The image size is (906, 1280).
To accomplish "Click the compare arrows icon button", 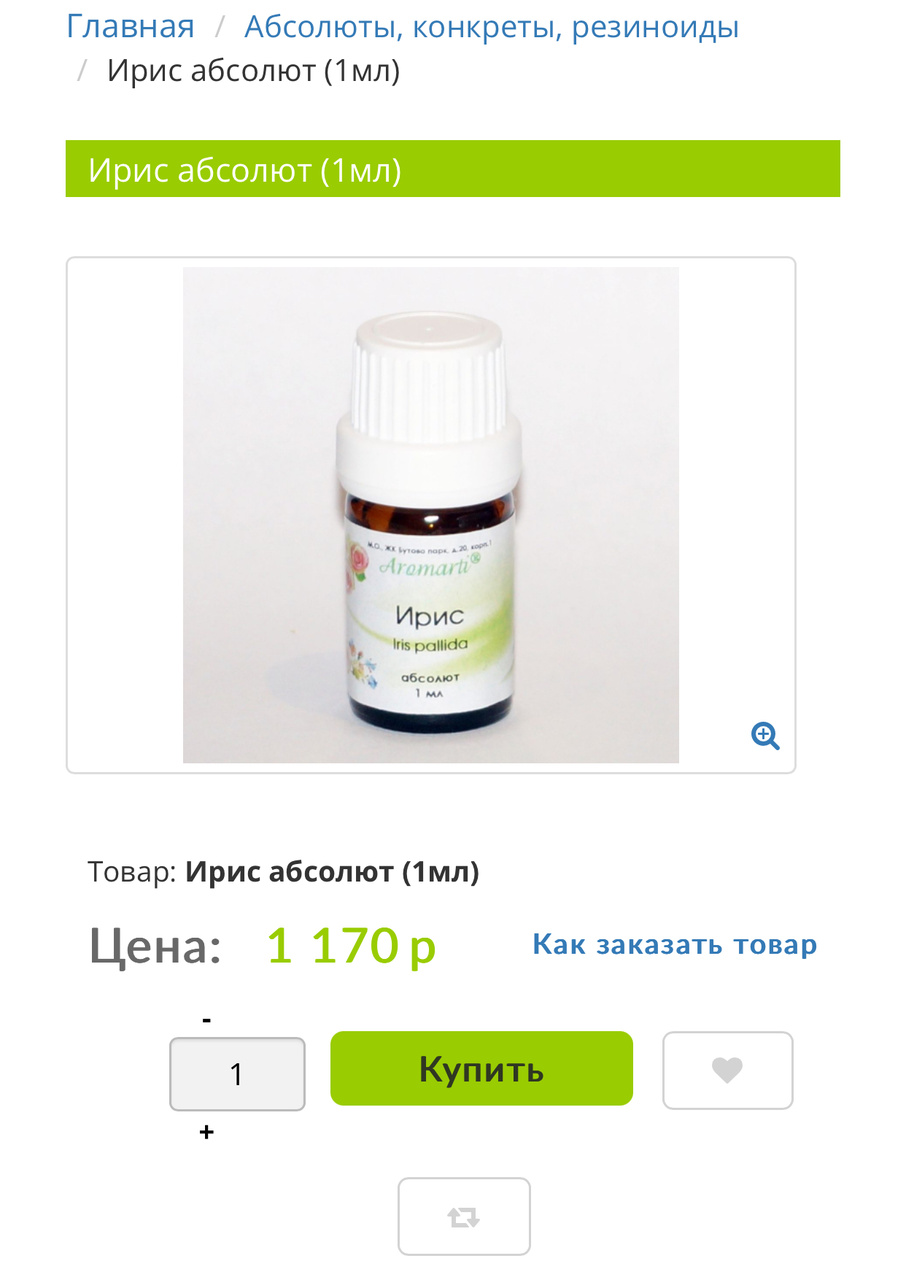I will coord(464,1217).
